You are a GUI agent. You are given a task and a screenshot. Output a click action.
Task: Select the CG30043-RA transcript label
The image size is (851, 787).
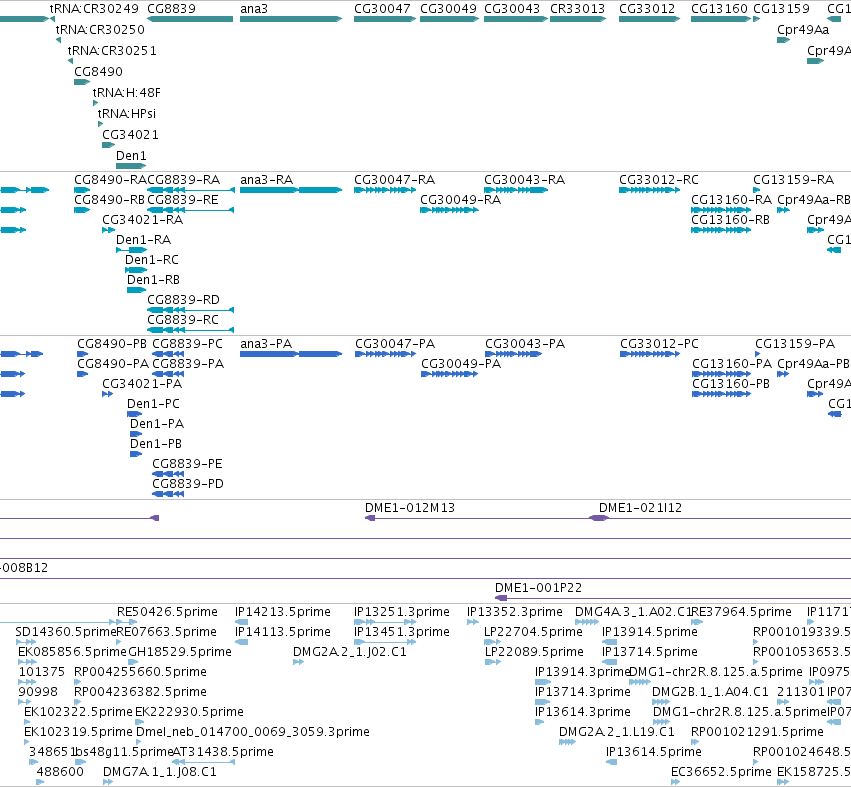(x=524, y=180)
